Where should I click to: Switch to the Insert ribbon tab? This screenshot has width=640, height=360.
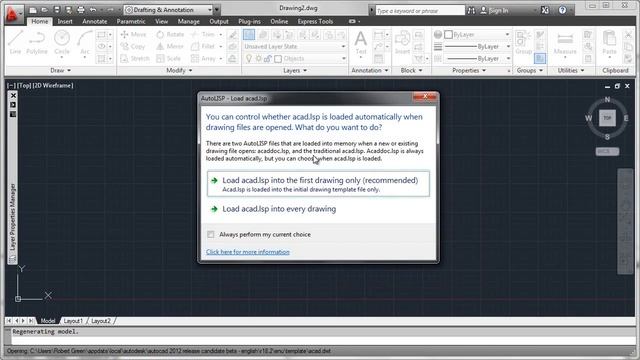tap(65, 21)
